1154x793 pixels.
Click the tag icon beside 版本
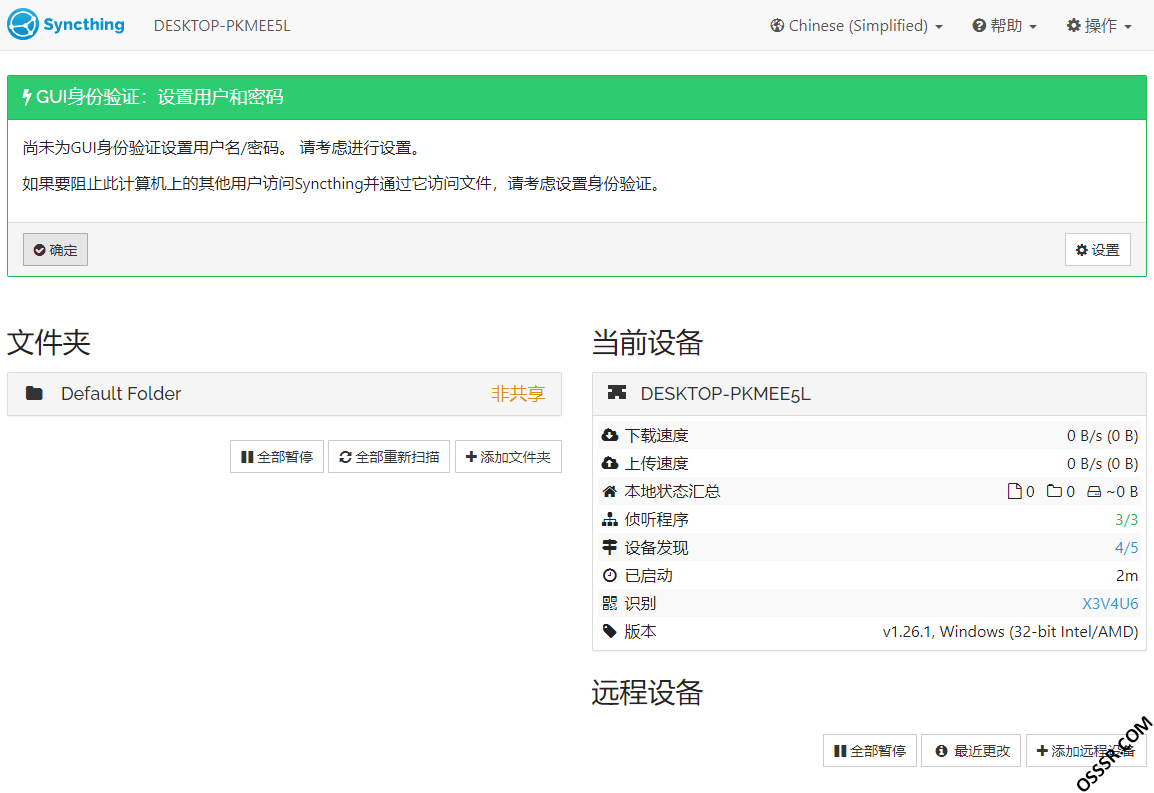(609, 631)
